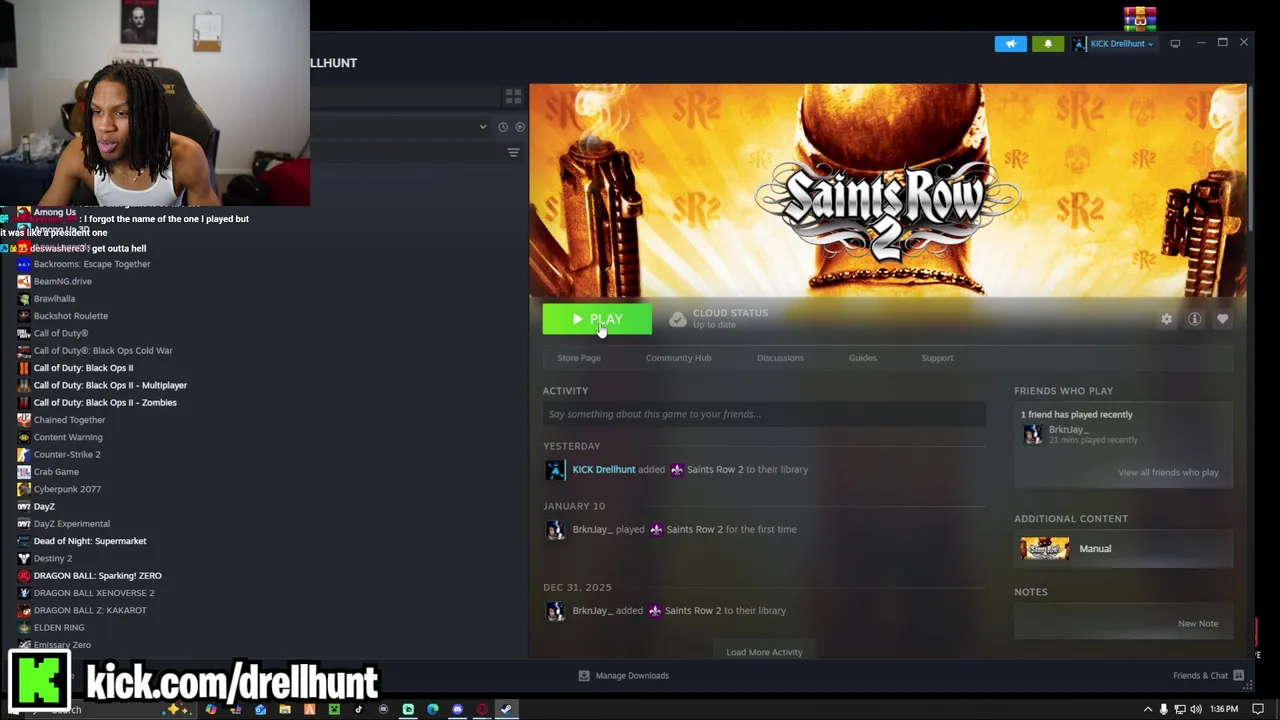Open the green notifications bell

point(1048,44)
